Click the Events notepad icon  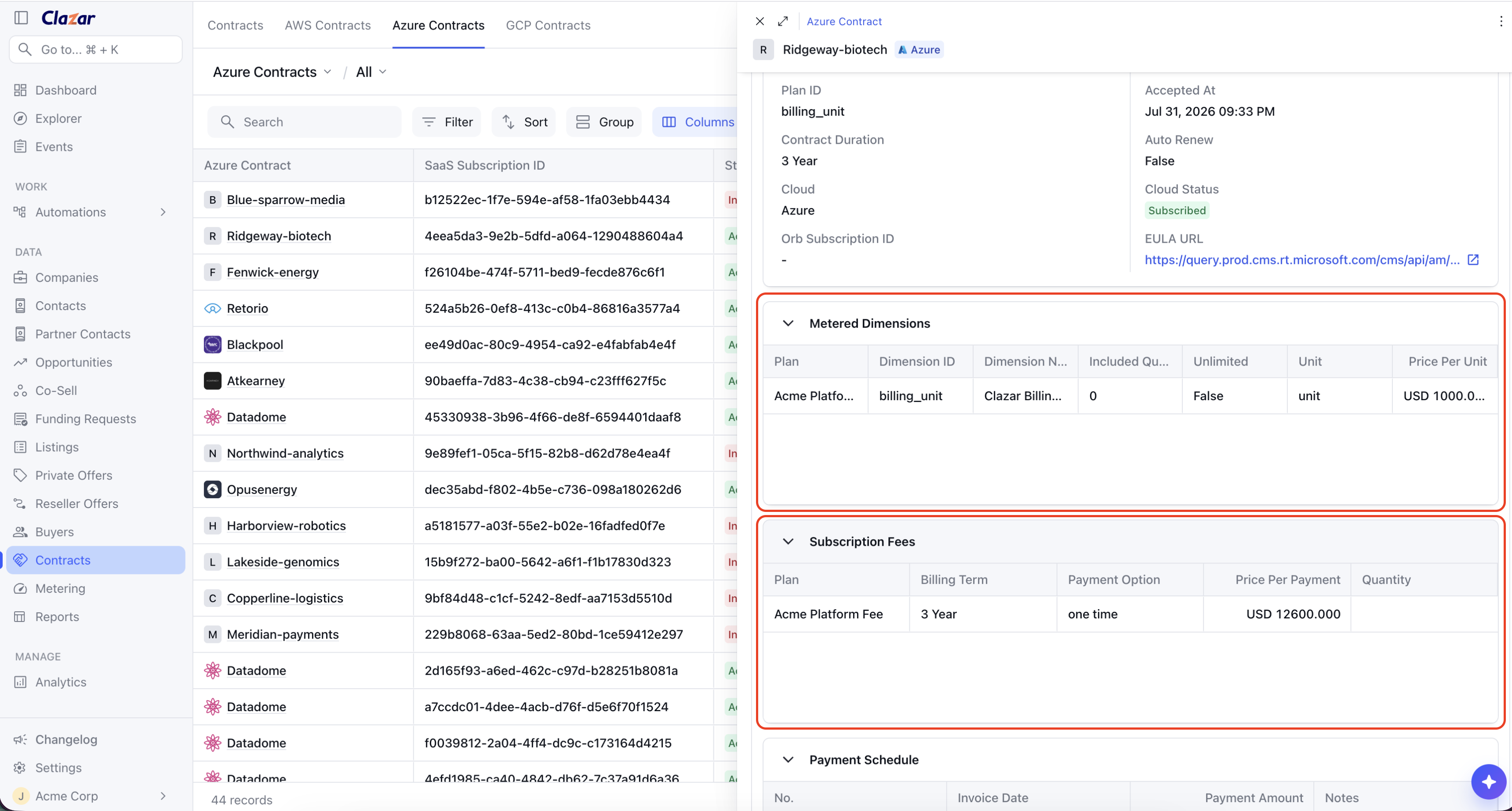[21, 146]
